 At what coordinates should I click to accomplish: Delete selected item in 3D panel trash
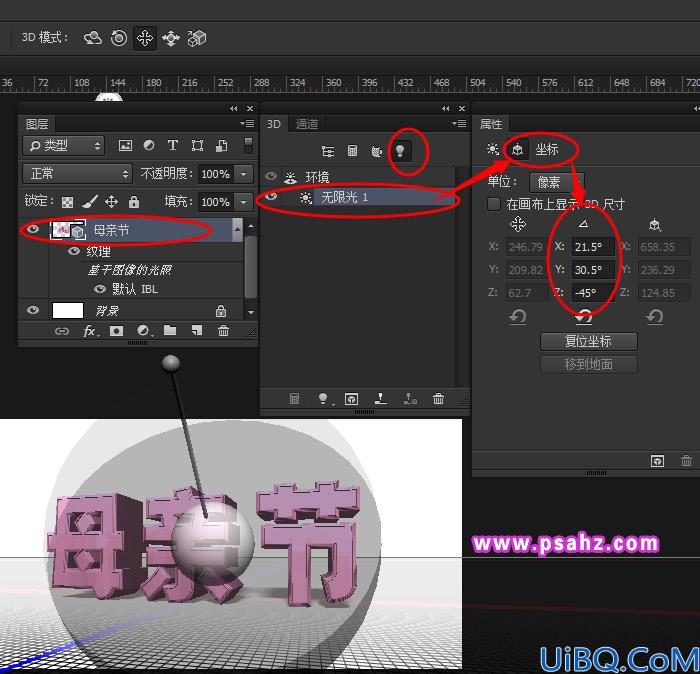[438, 399]
